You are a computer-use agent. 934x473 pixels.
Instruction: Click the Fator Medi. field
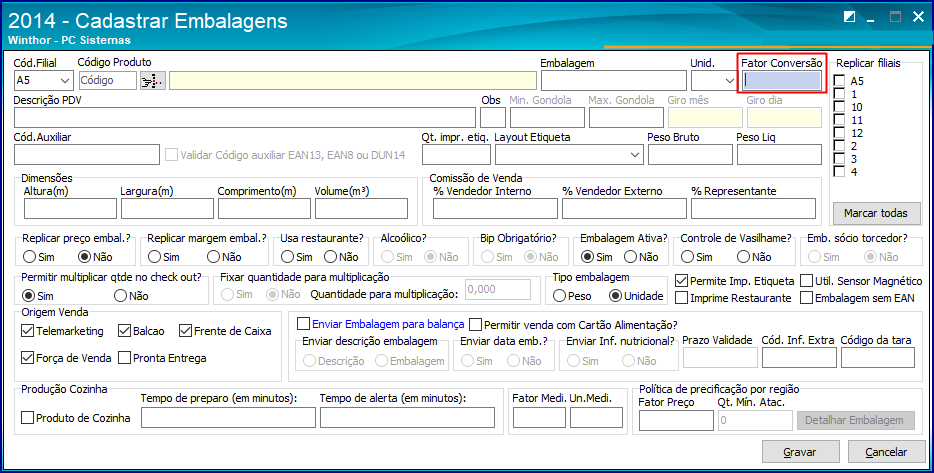tap(539, 418)
